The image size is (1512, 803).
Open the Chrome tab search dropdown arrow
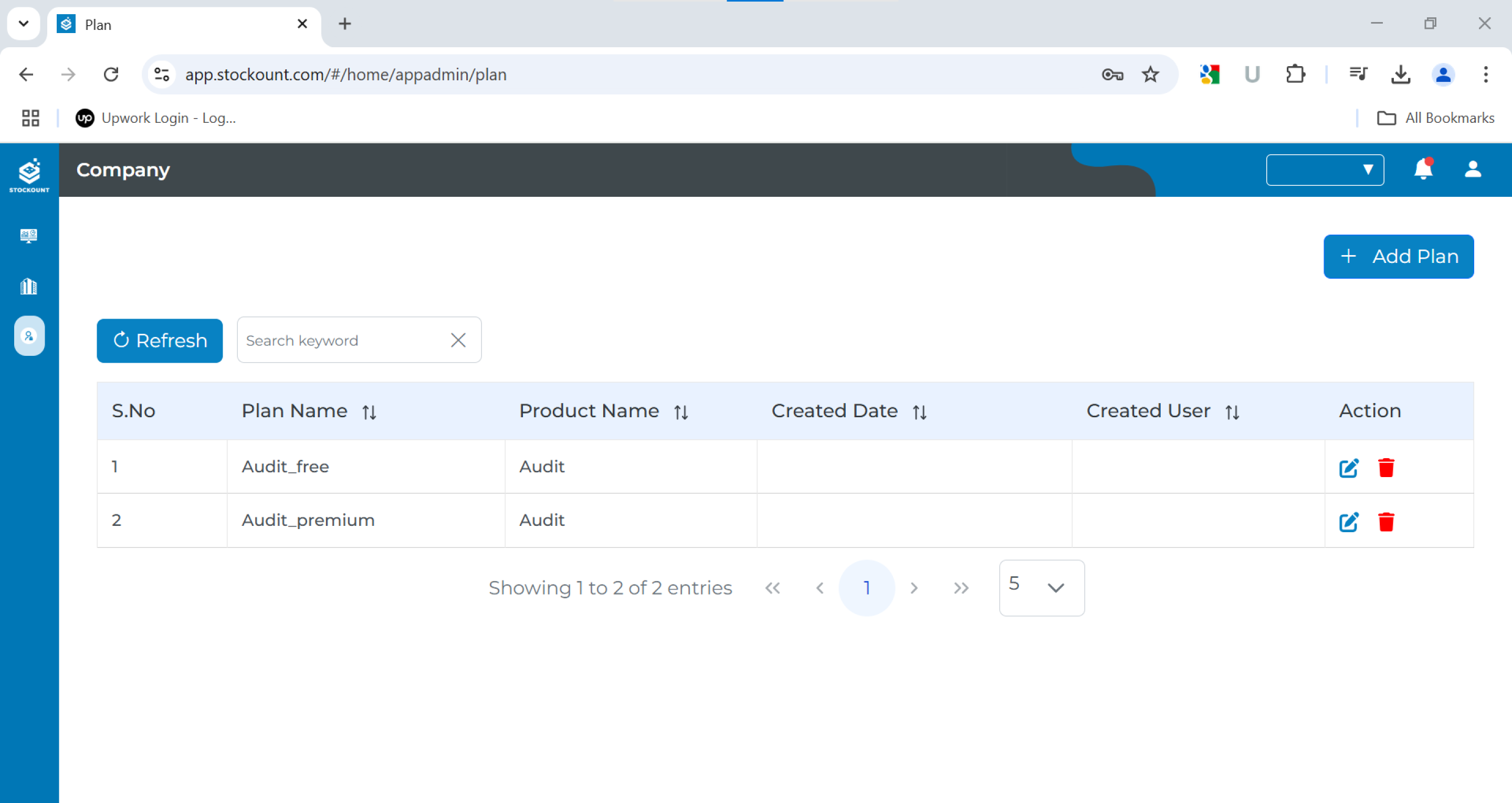click(24, 24)
